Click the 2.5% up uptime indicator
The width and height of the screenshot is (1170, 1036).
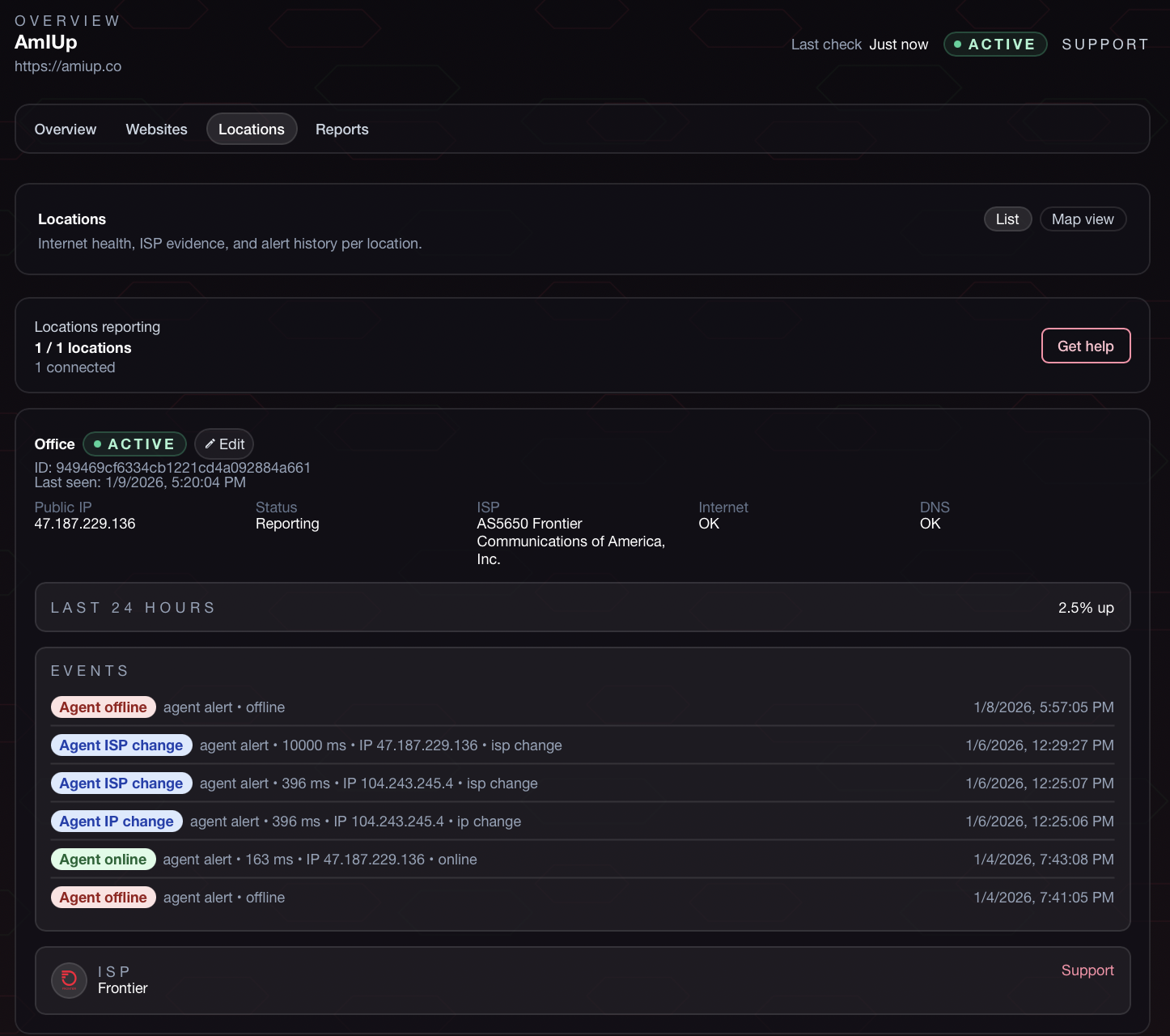click(1087, 607)
